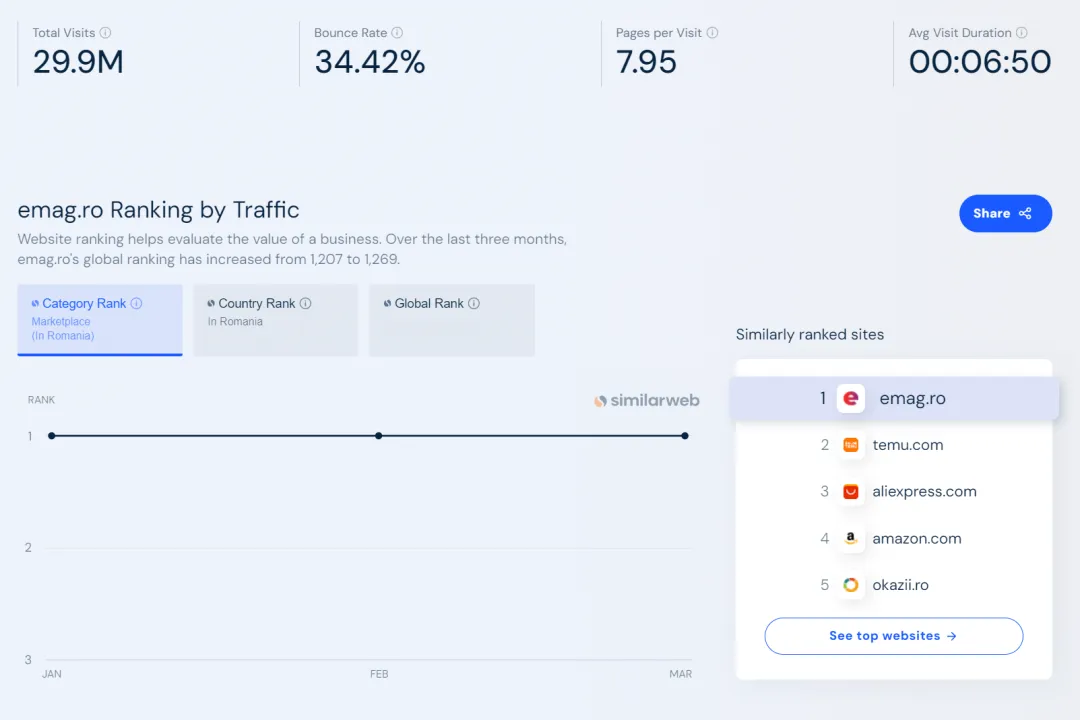
Task: Click the emag.ro site logo icon
Action: 851,398
